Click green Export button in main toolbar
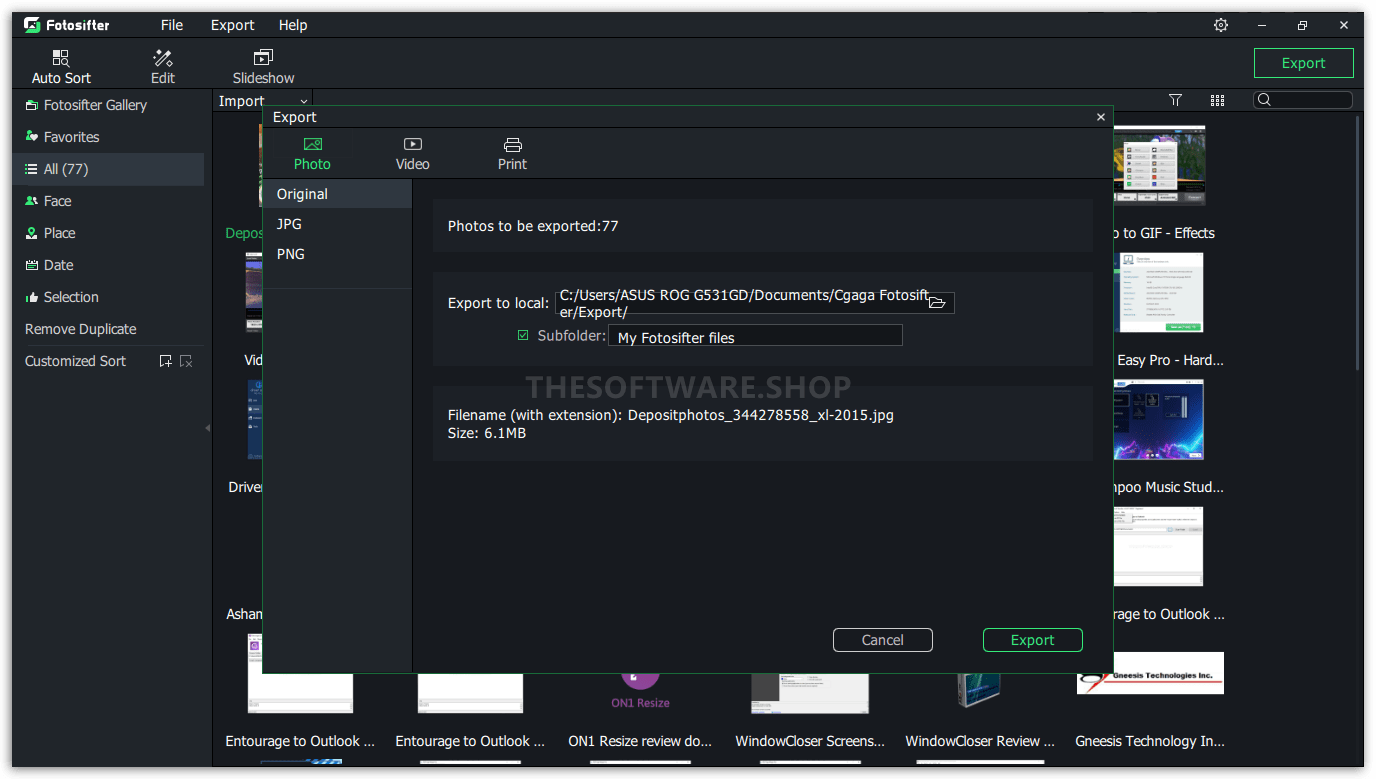 click(1304, 63)
